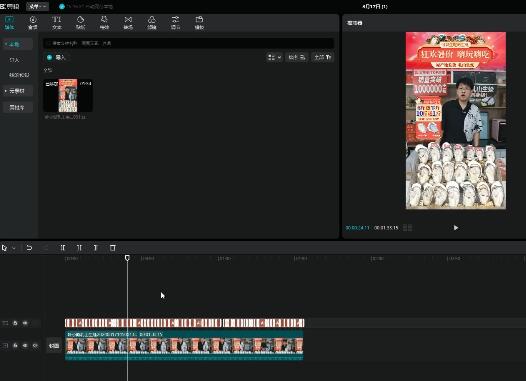Screen dimensions: 526x381
Task: Click the total duration timecode in Player
Action: 386,228
